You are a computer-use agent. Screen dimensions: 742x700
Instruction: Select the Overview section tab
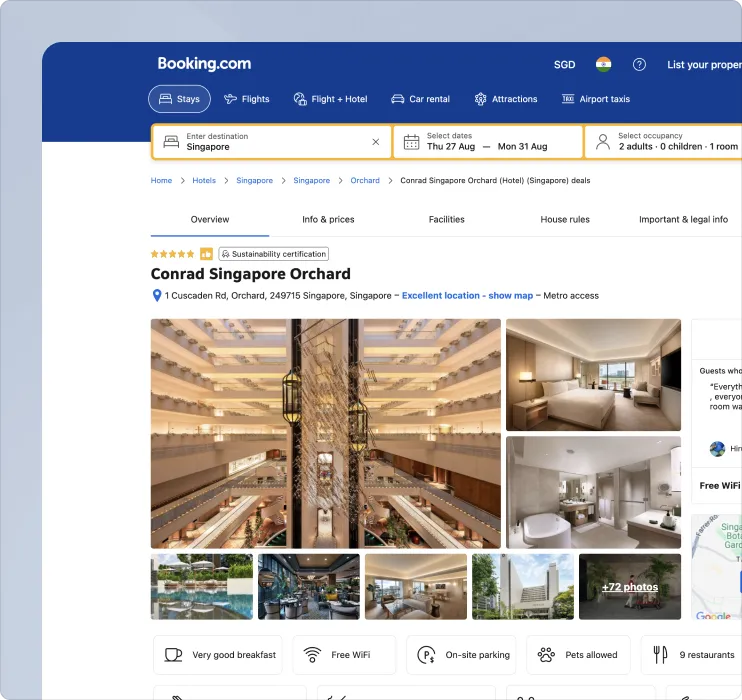pyautogui.click(x=210, y=219)
